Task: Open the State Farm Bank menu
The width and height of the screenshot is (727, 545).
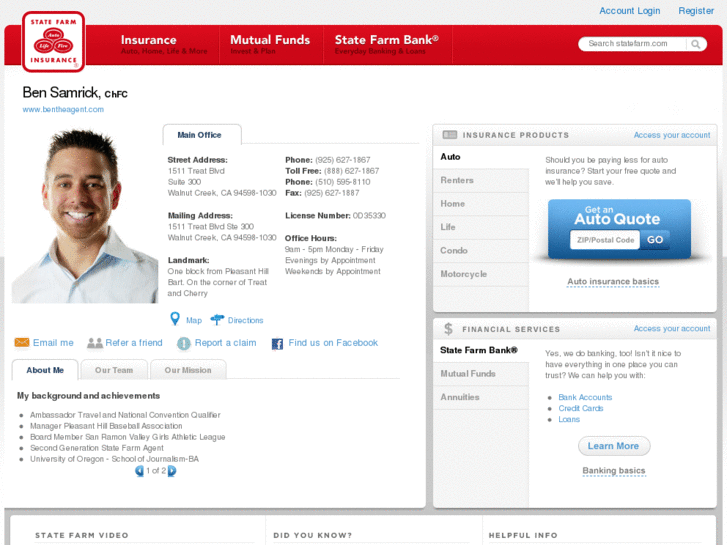Action: coord(387,45)
